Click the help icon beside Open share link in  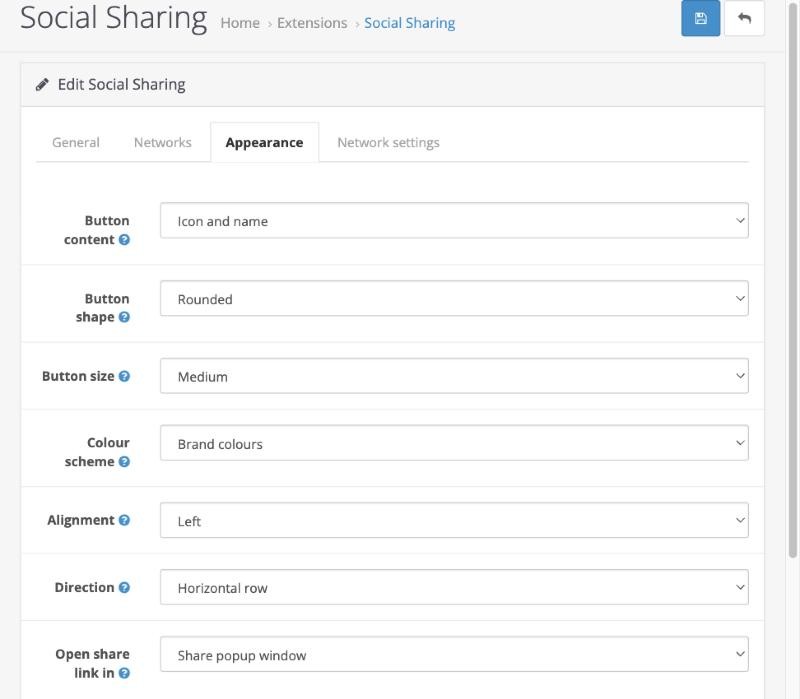pos(124,673)
